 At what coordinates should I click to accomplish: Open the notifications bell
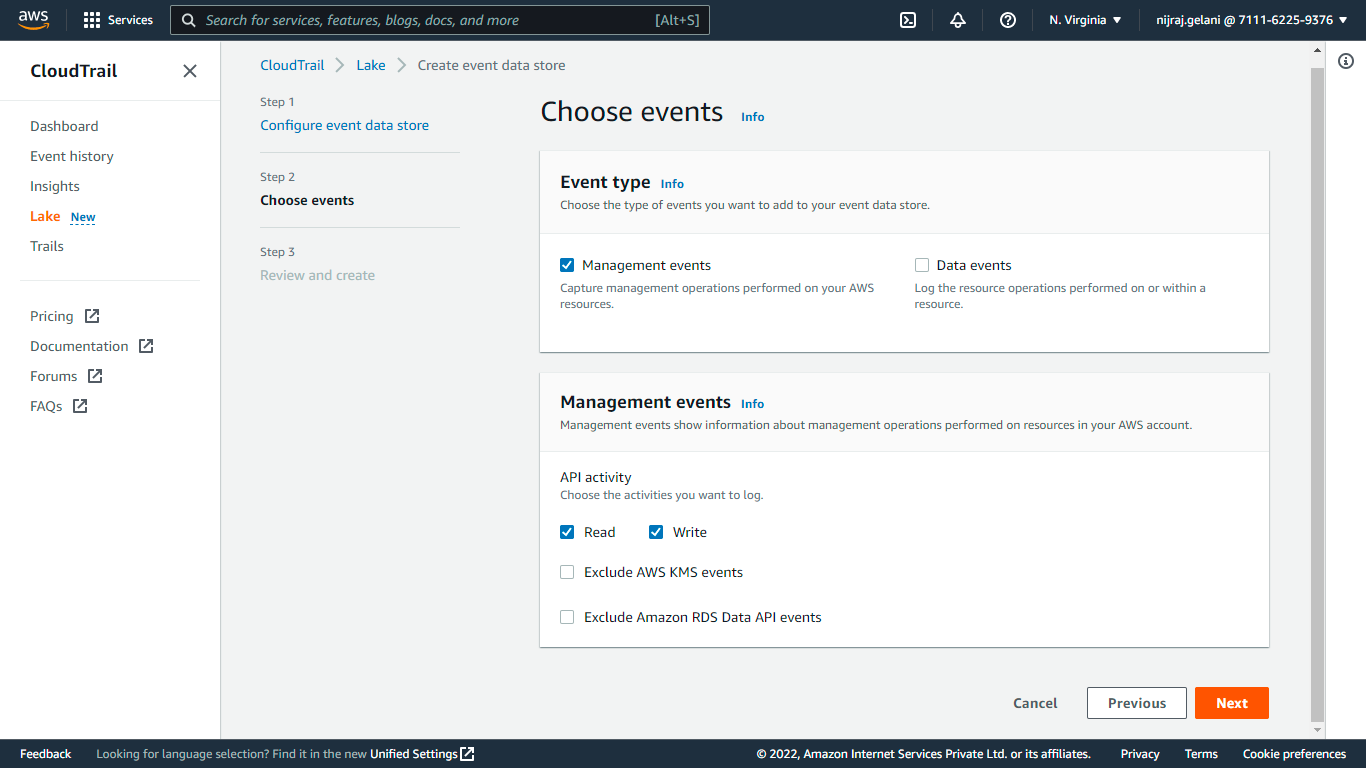click(x=957, y=19)
